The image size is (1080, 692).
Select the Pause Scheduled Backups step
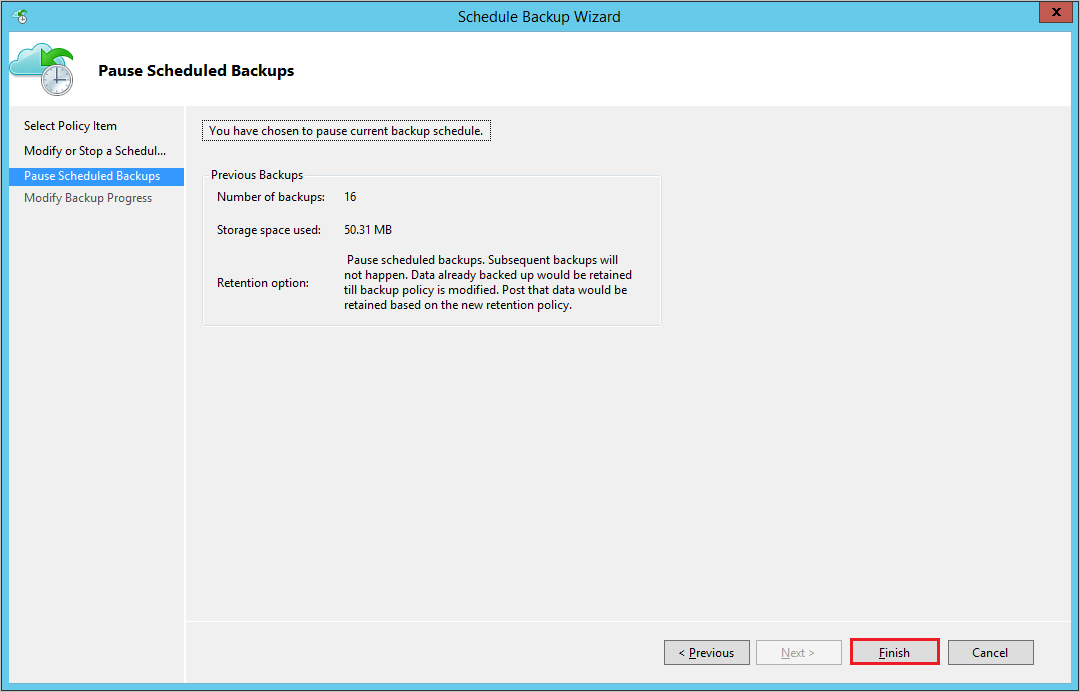90,175
